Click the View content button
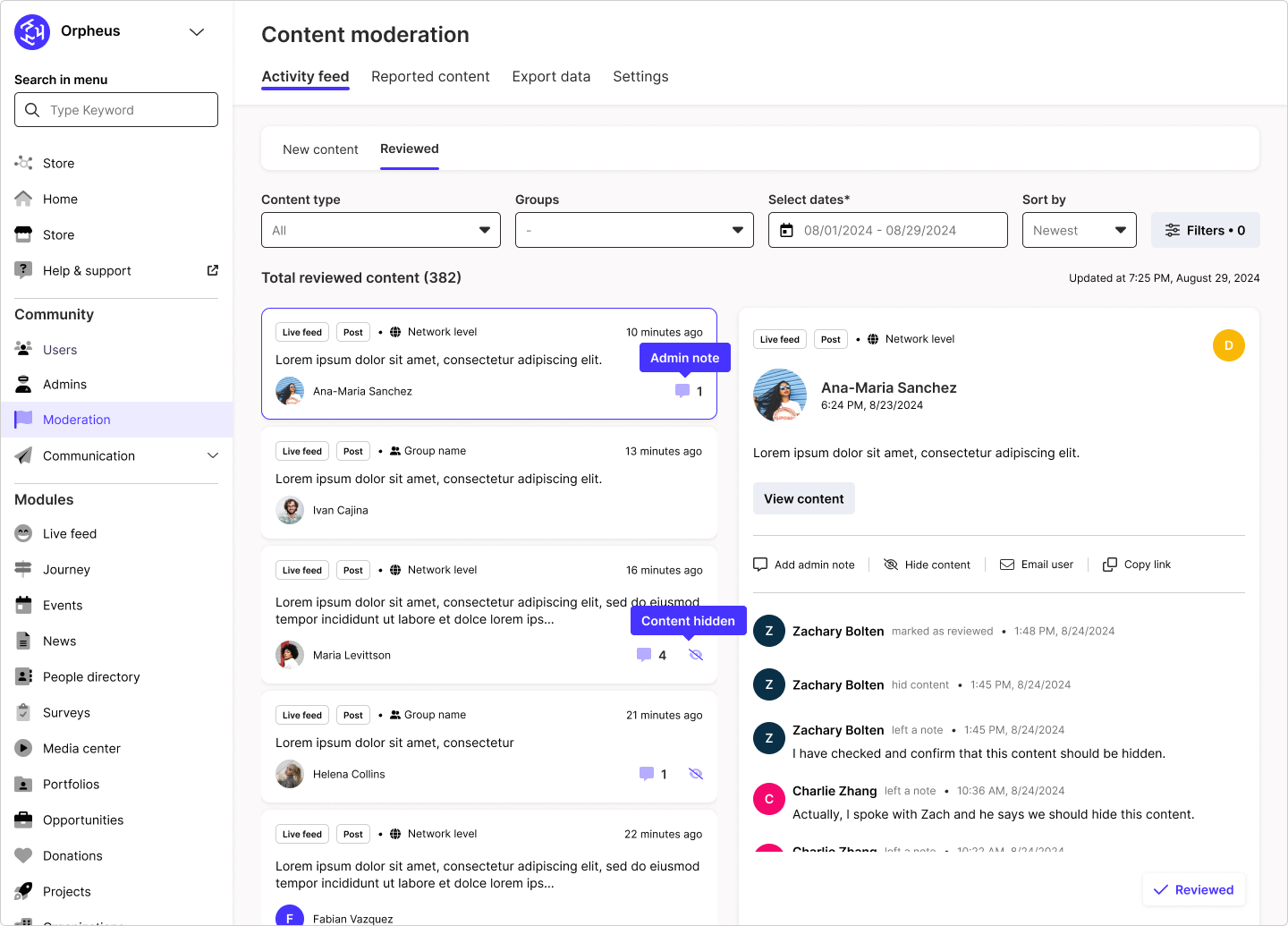 (x=803, y=498)
